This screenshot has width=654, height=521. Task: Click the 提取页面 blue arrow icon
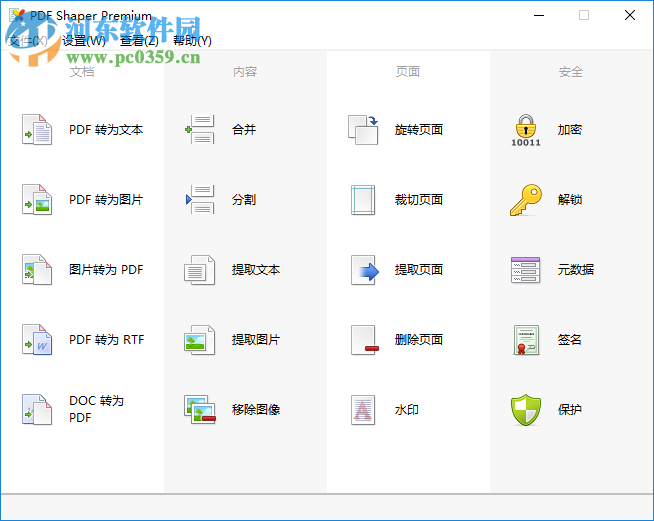[x=365, y=270]
